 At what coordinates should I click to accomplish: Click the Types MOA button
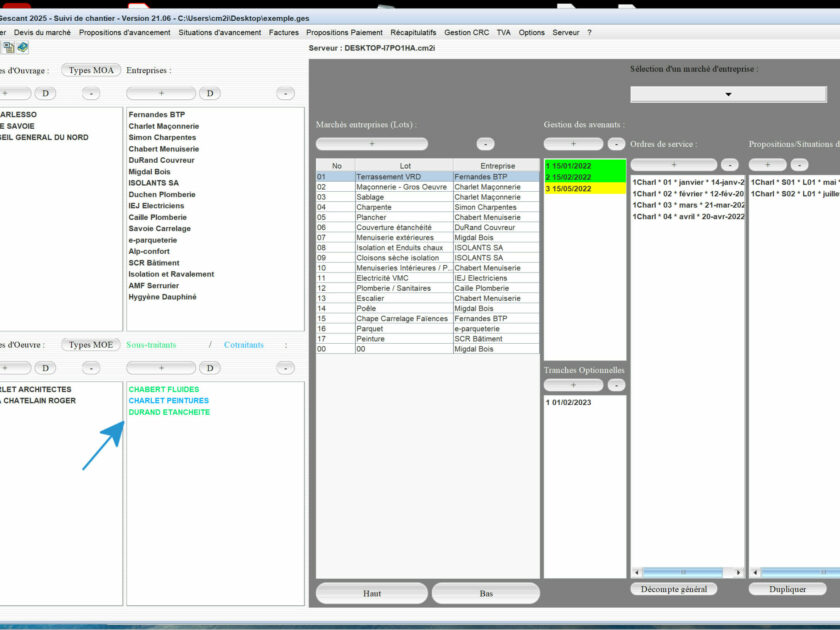pos(91,70)
